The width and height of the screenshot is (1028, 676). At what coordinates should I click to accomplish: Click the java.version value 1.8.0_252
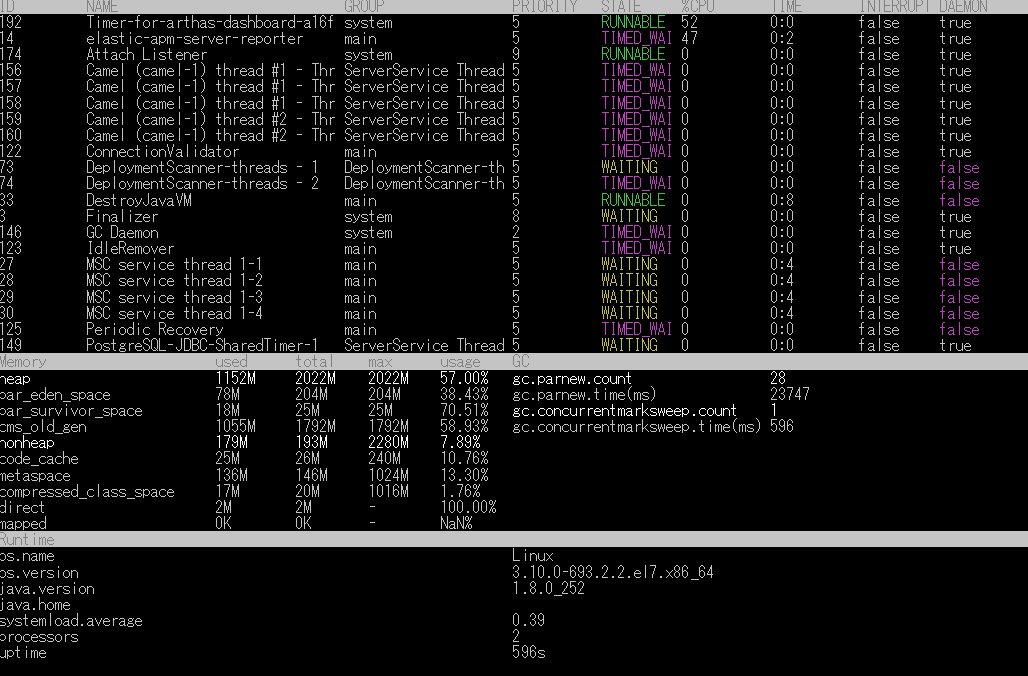pos(548,588)
